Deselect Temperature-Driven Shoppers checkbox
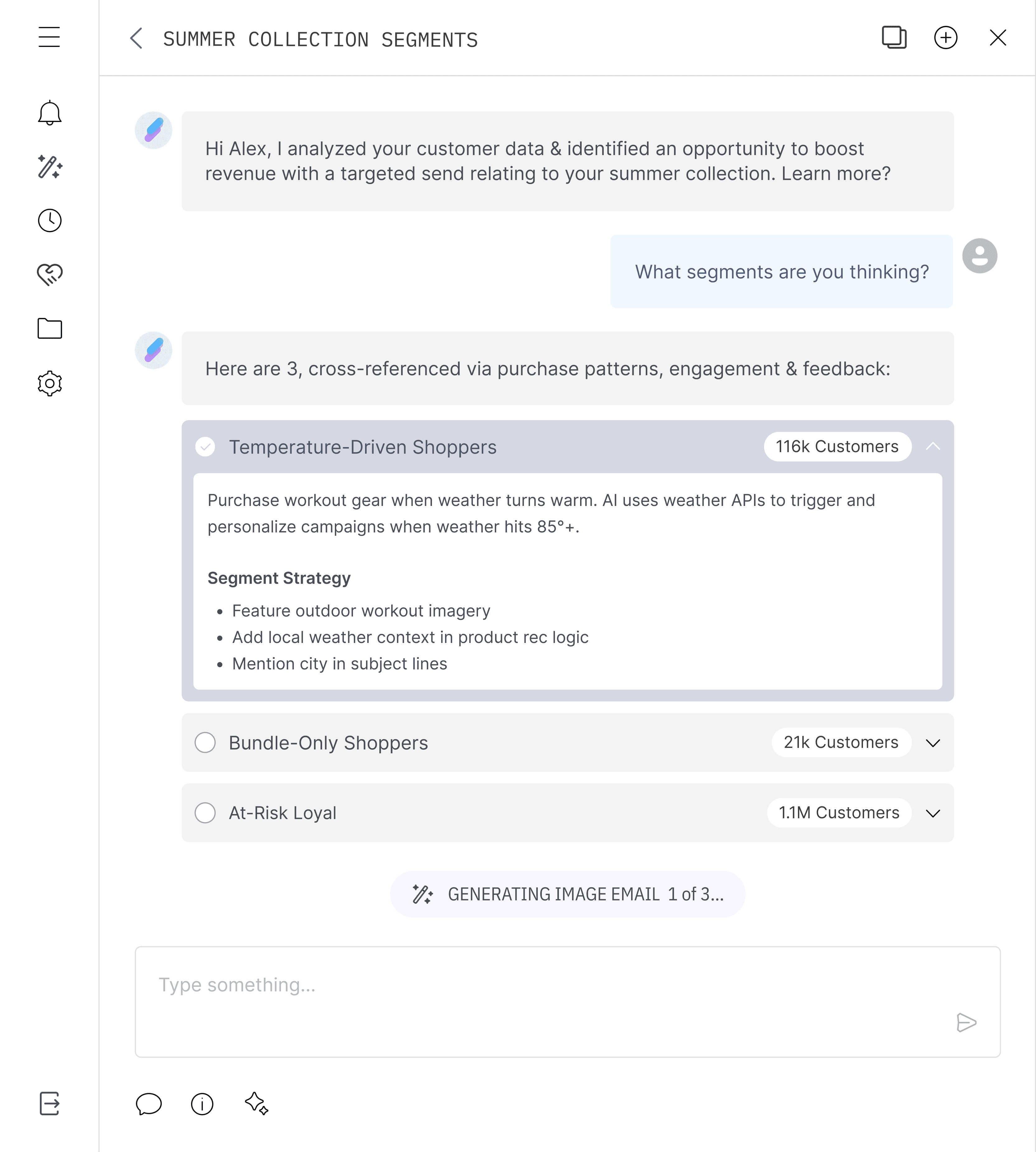The width and height of the screenshot is (1036, 1152). [x=205, y=447]
